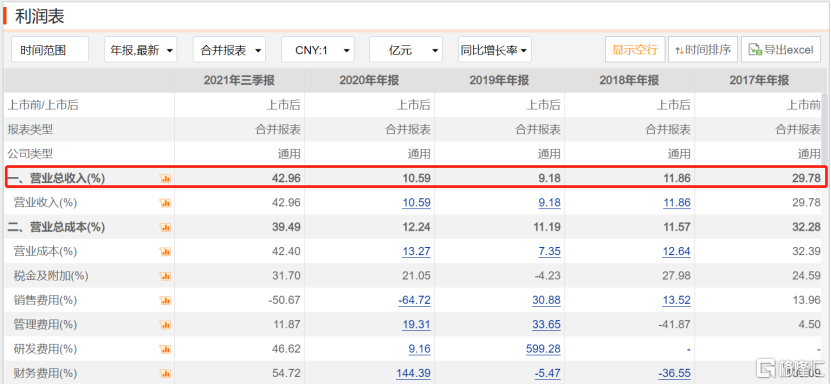Open chart icon for 税金及附加 row
Viewport: 831px width, 385px height.
click(165, 276)
